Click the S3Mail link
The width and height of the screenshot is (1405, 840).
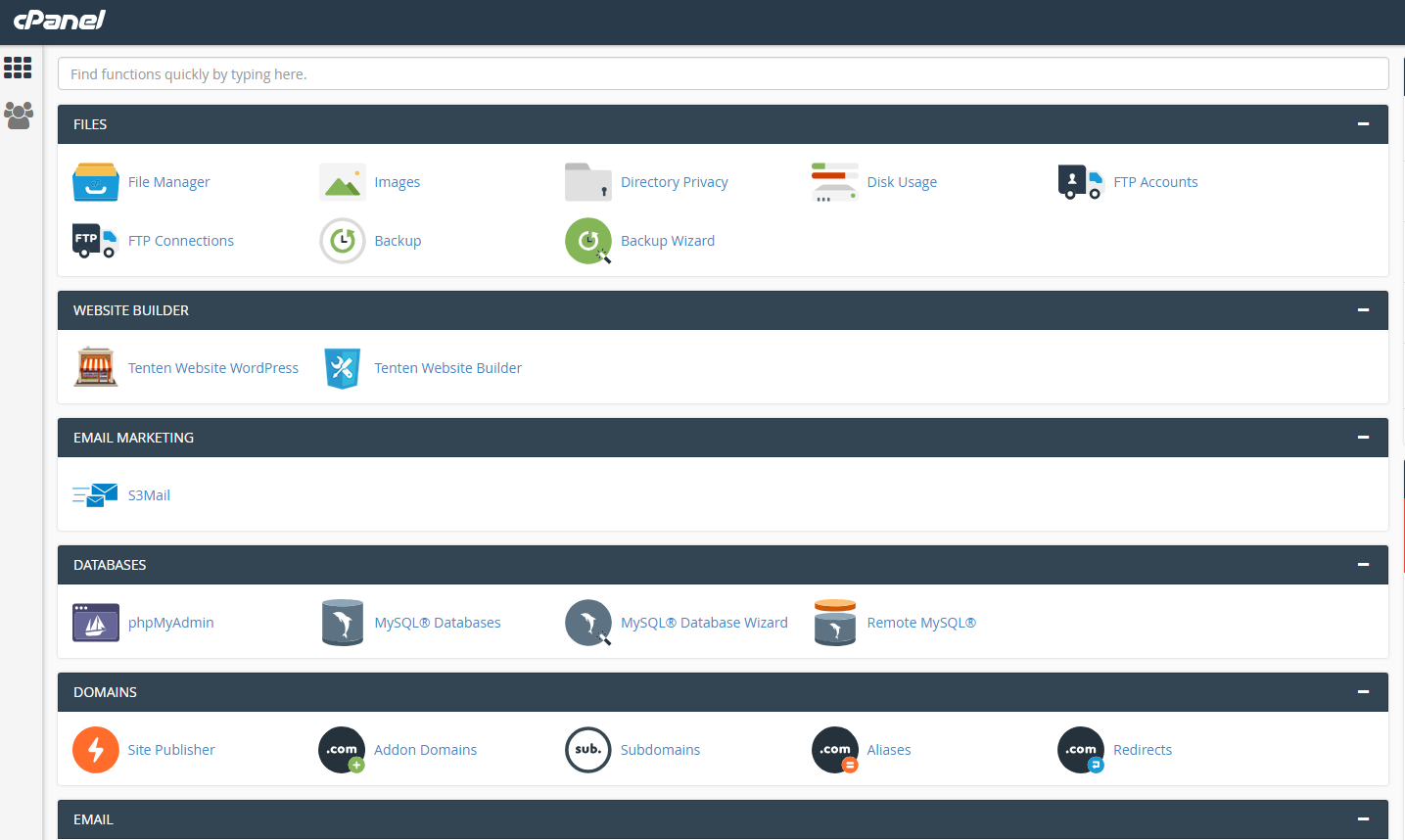click(149, 495)
